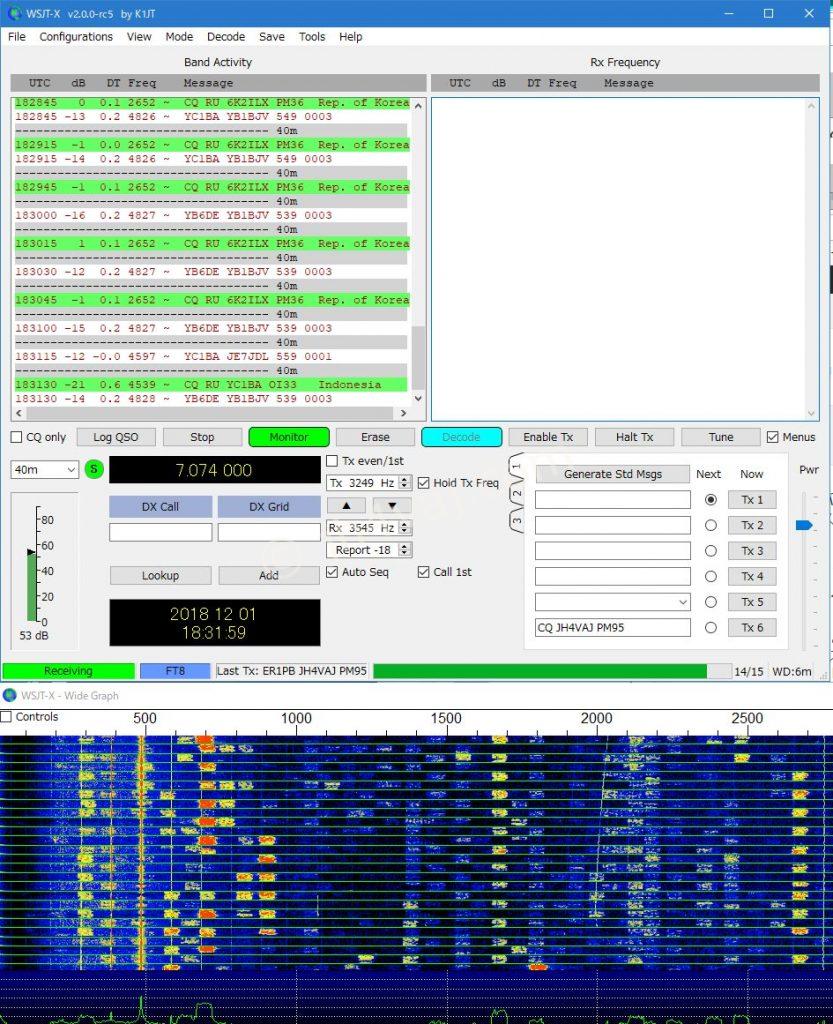
Task: Select the Next radio for Tx 6
Action: (711, 628)
